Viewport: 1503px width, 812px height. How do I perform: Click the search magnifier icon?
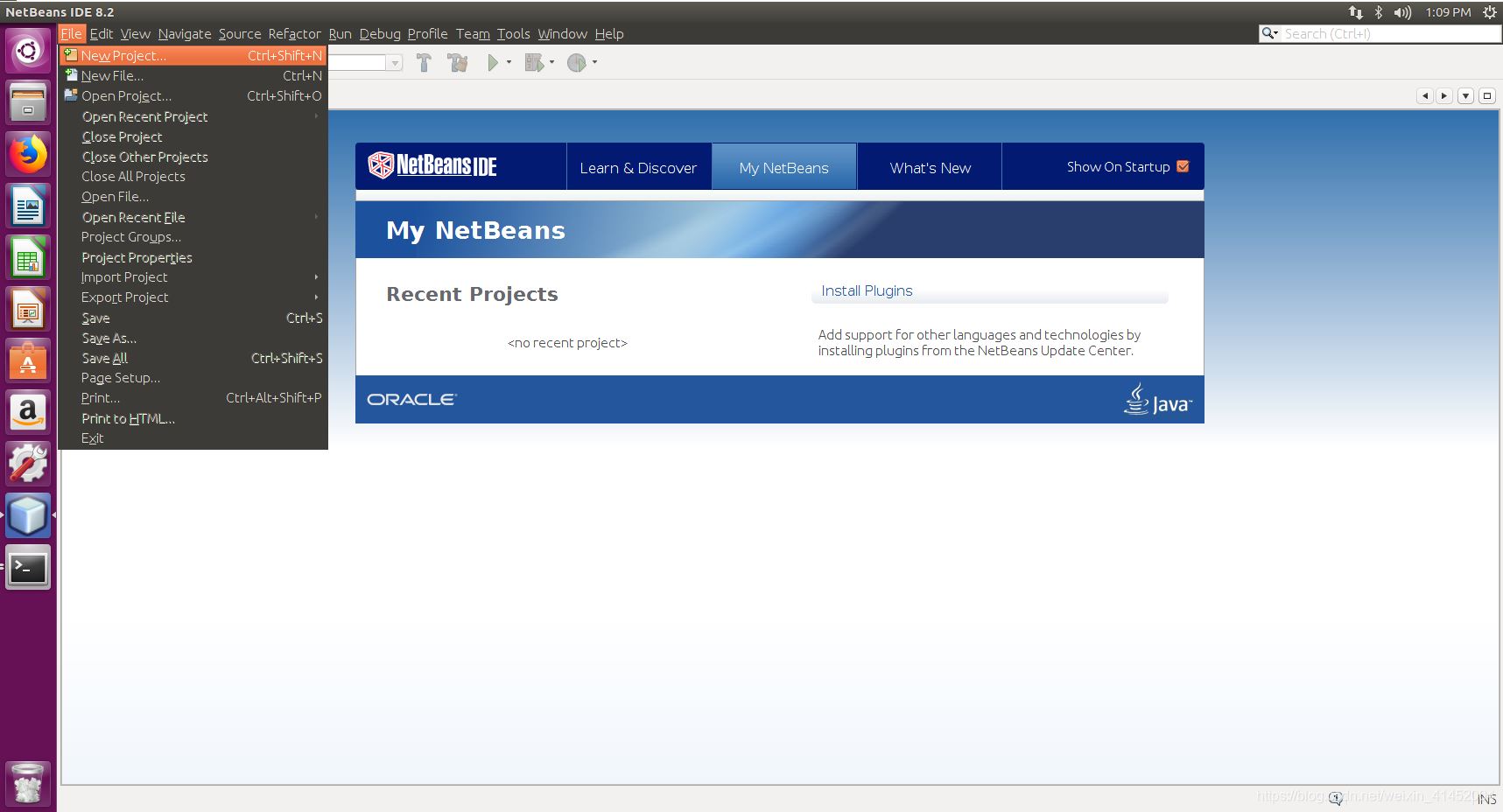coord(1269,33)
